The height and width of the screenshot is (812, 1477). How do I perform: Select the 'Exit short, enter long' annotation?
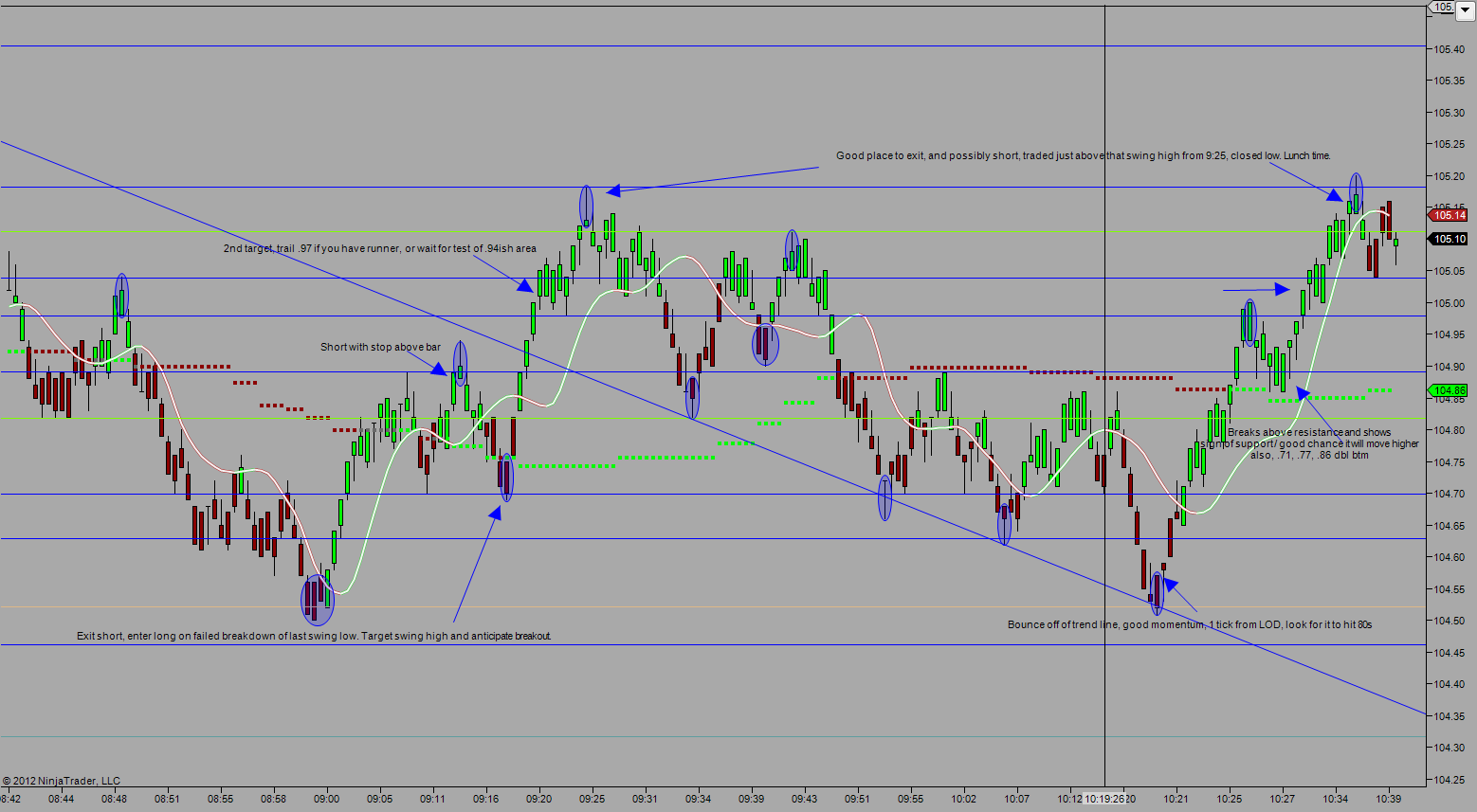(314, 636)
